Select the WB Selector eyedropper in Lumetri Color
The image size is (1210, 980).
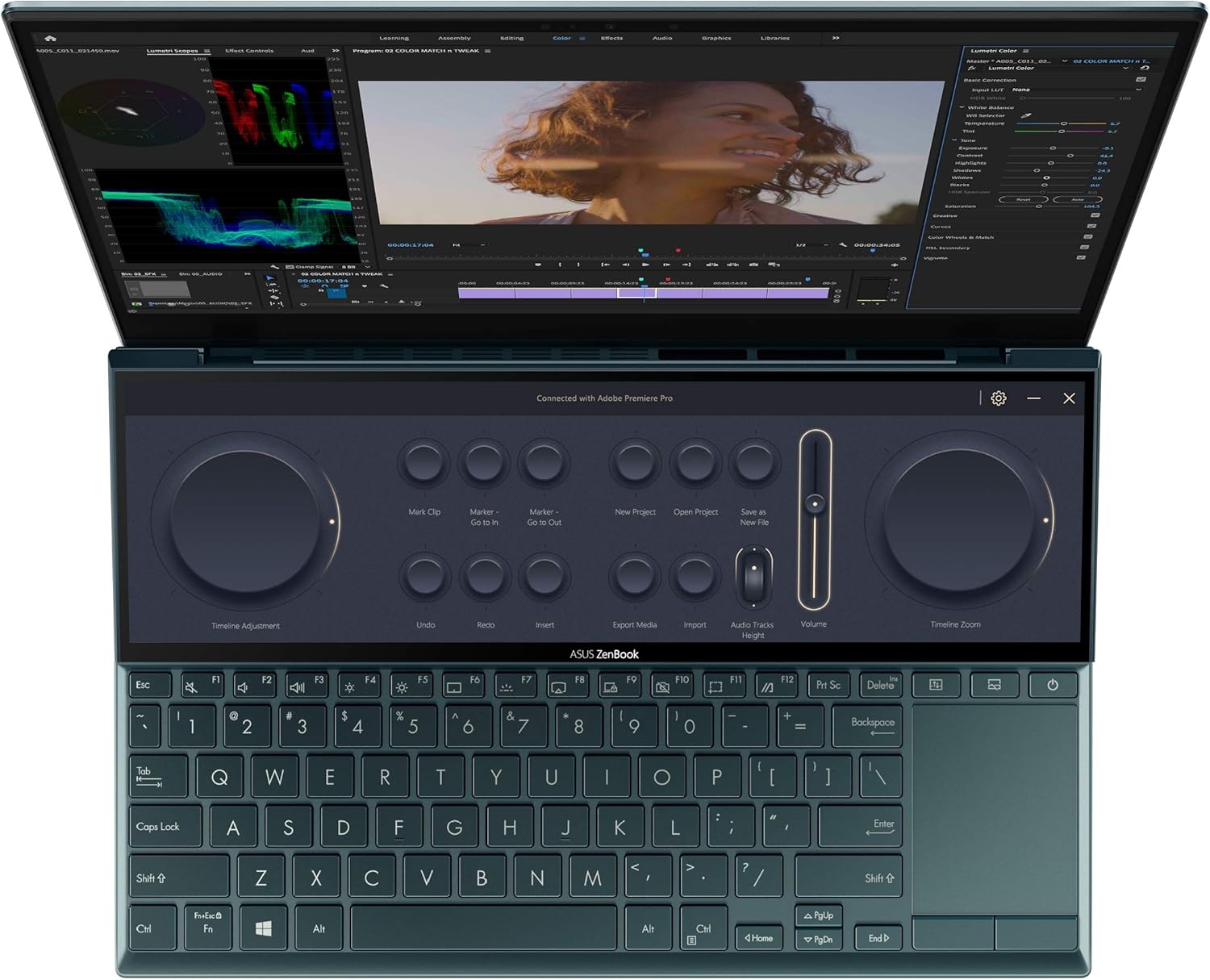click(x=1027, y=115)
